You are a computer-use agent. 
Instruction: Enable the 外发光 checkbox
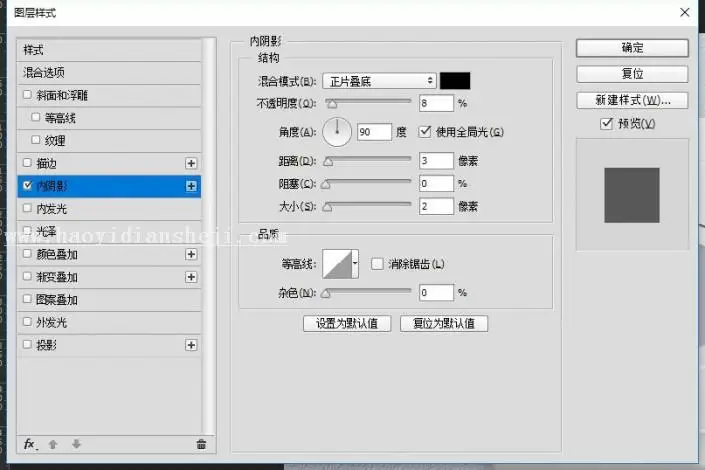(27, 322)
